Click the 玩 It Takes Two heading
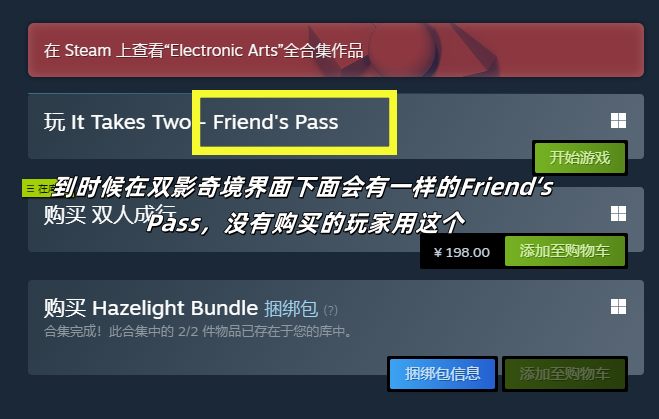This screenshot has width=659, height=419. (x=118, y=122)
